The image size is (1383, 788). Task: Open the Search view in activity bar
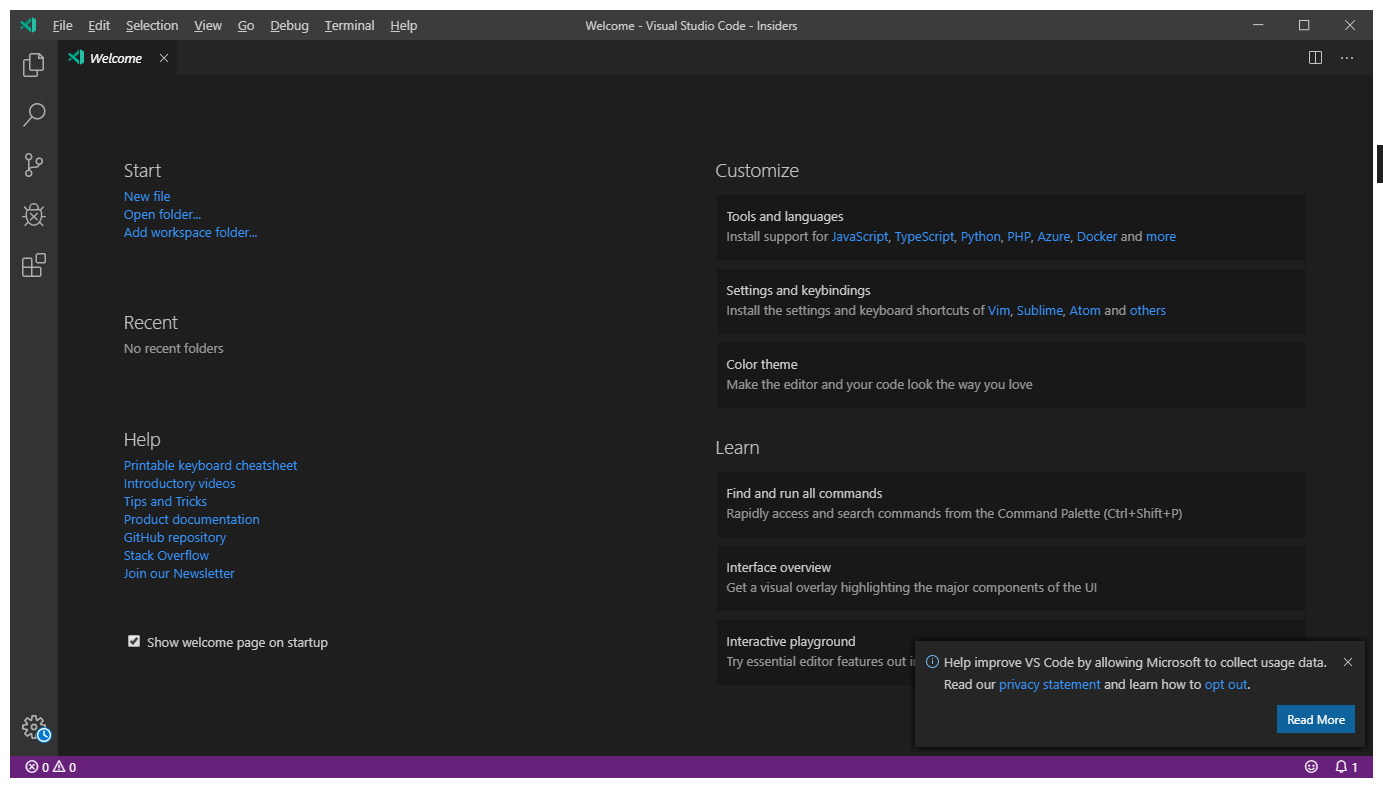34,115
